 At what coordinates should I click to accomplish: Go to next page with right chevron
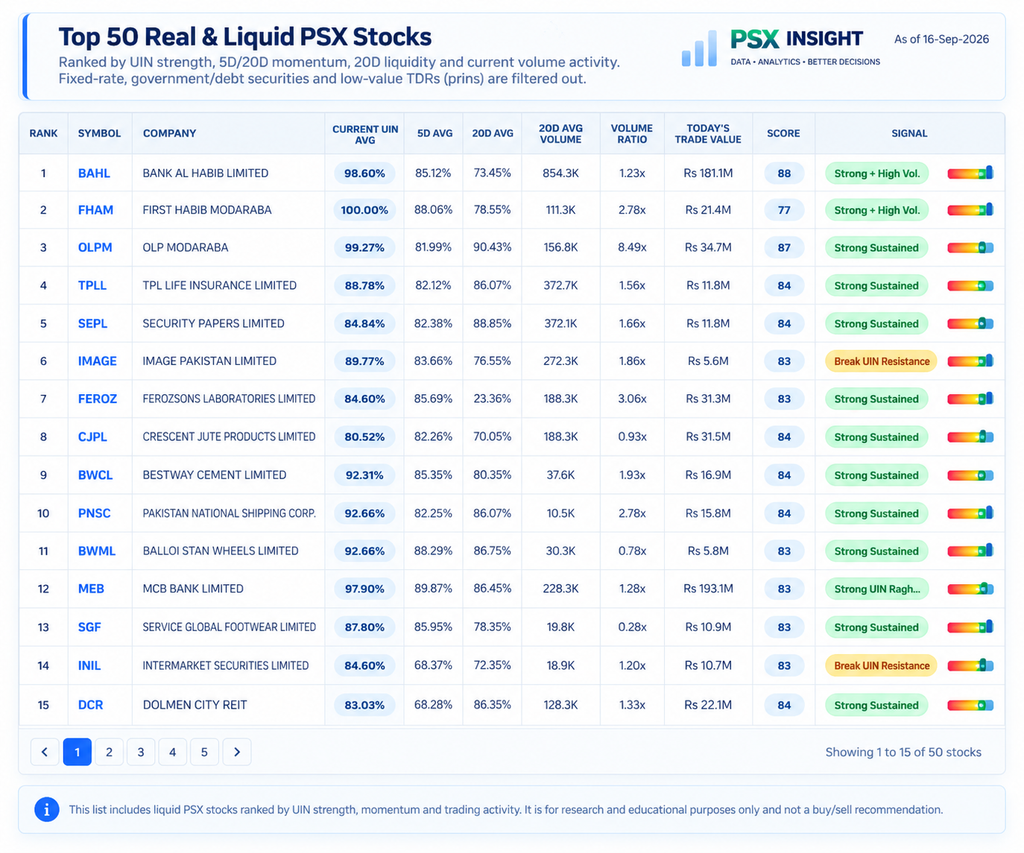click(x=237, y=752)
